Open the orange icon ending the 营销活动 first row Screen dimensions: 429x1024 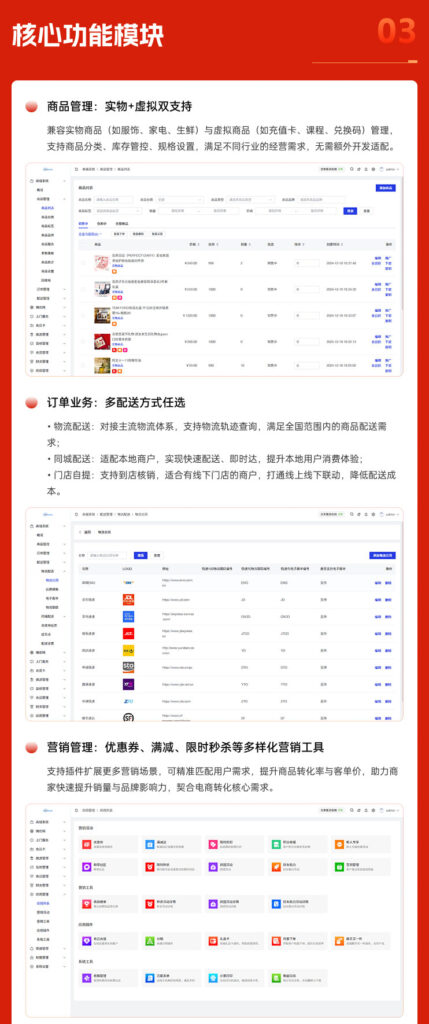click(339, 844)
